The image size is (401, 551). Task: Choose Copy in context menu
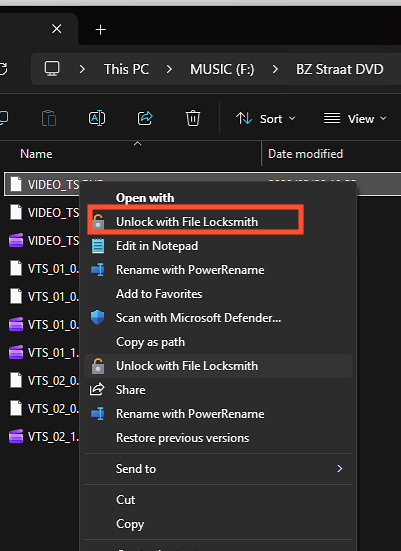point(218,524)
